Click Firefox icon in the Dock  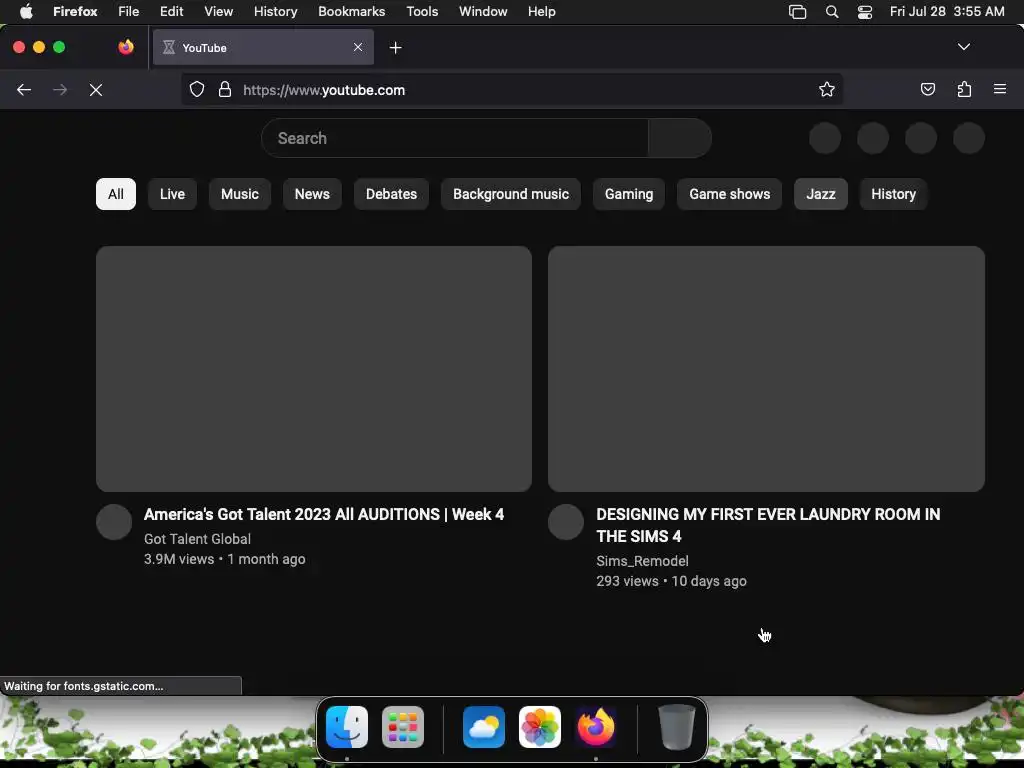pyautogui.click(x=596, y=727)
